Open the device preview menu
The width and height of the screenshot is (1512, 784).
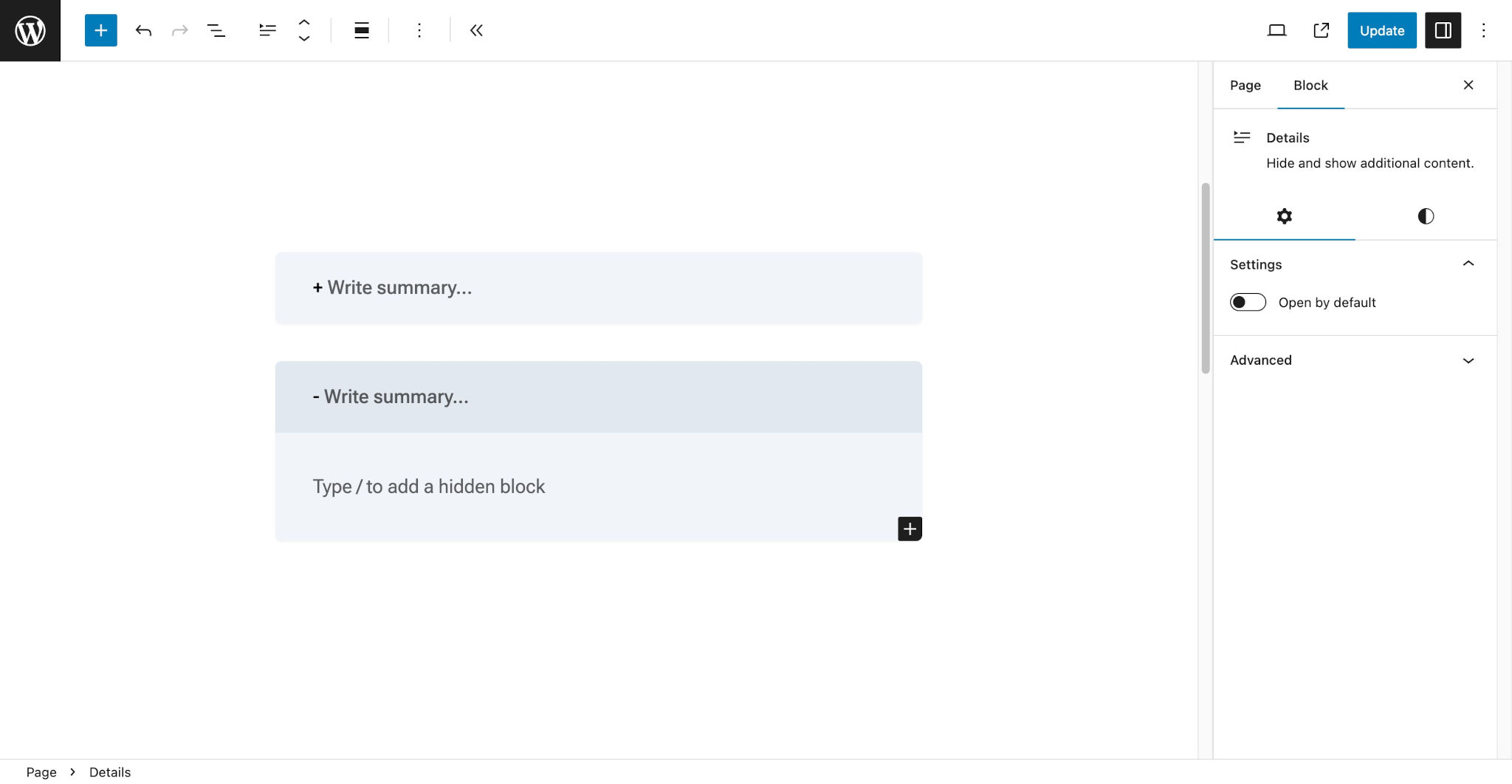coord(1276,30)
